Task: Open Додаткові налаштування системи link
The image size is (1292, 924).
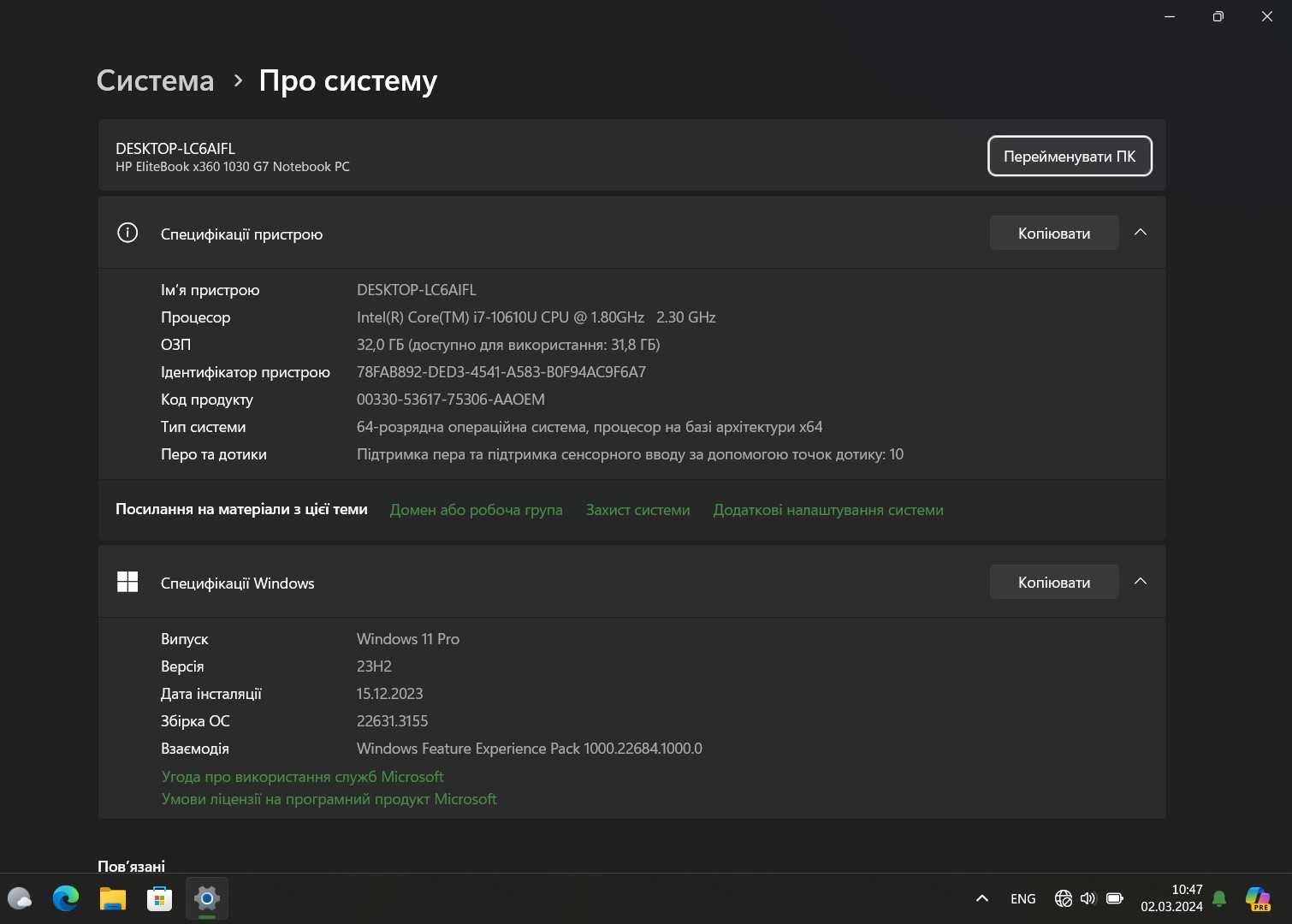Action: 828,510
